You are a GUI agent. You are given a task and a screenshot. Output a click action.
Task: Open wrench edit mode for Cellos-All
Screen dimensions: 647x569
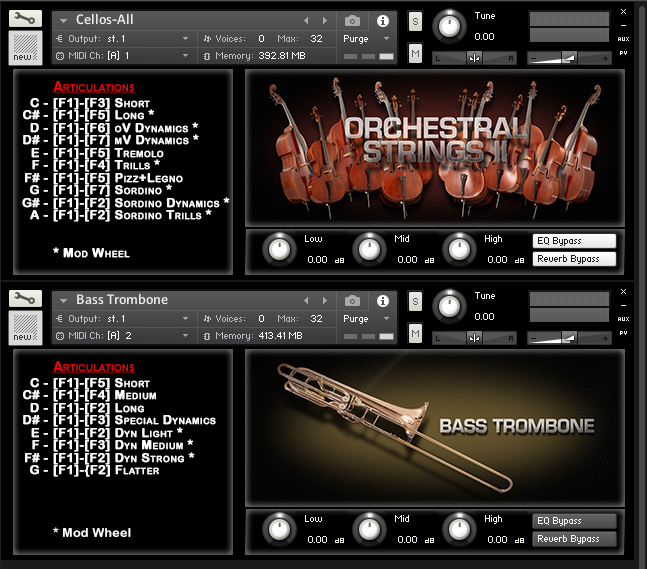[x=25, y=19]
